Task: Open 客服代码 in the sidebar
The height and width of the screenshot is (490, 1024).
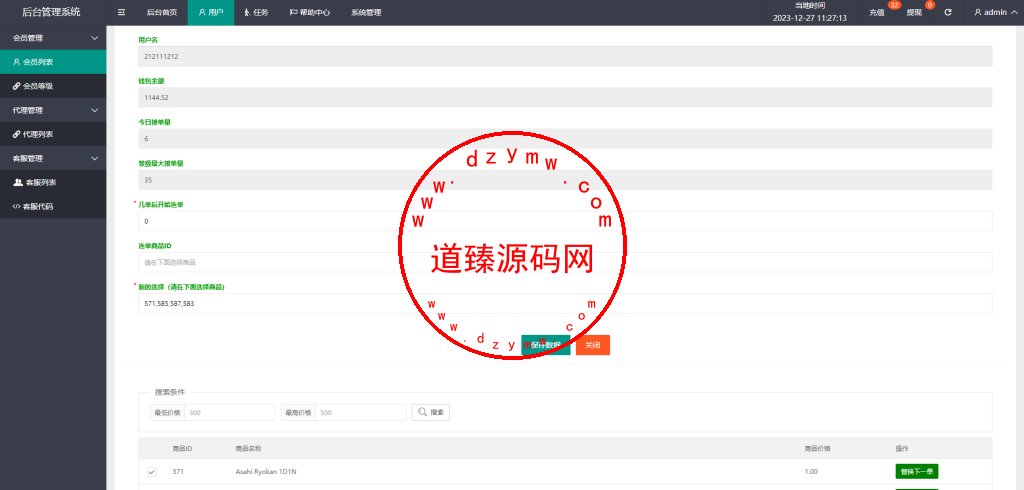Action: coord(53,206)
